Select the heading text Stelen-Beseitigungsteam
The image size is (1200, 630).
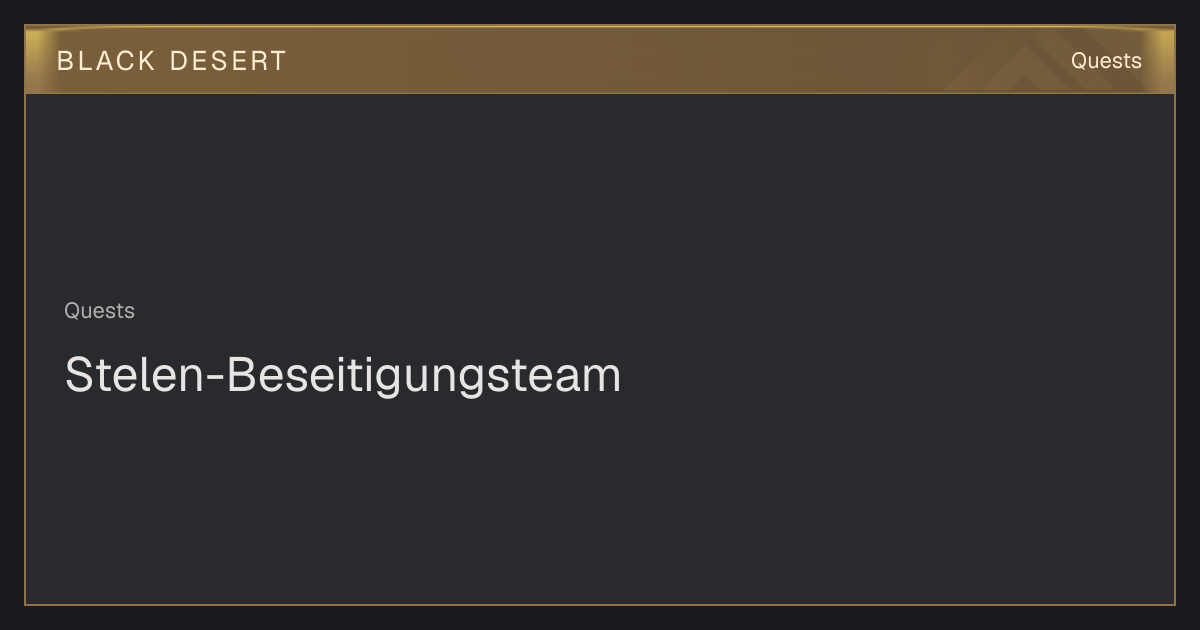(343, 376)
